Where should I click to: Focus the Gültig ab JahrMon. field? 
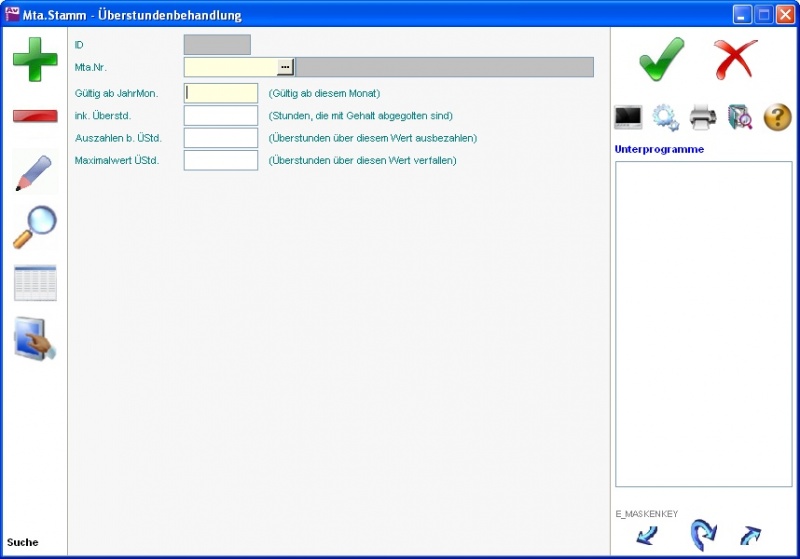click(x=221, y=93)
